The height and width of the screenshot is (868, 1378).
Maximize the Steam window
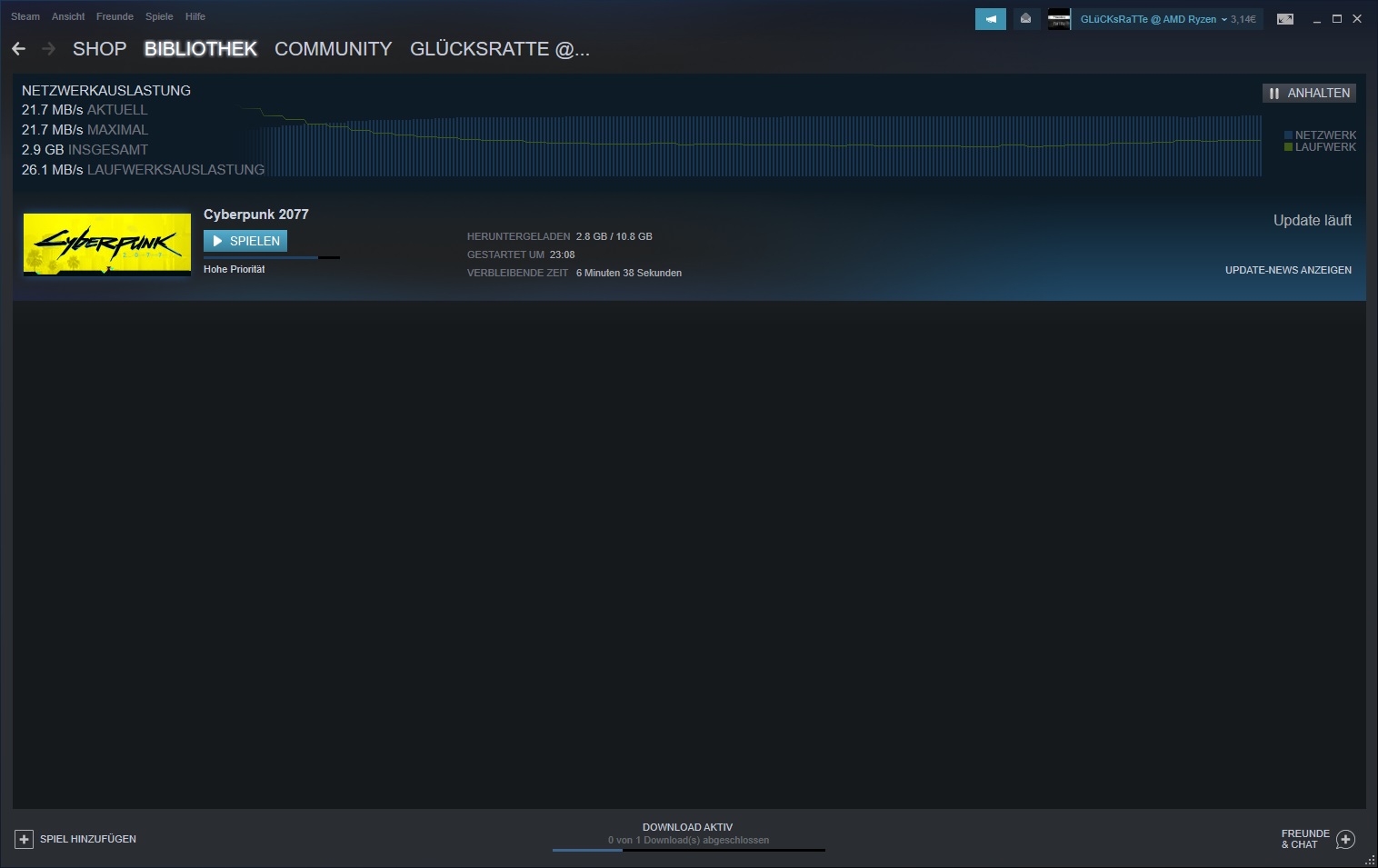(x=1337, y=19)
